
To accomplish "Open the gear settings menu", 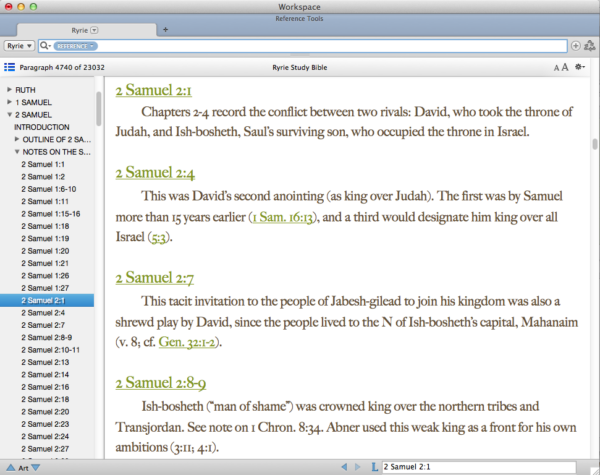I will pos(580,67).
